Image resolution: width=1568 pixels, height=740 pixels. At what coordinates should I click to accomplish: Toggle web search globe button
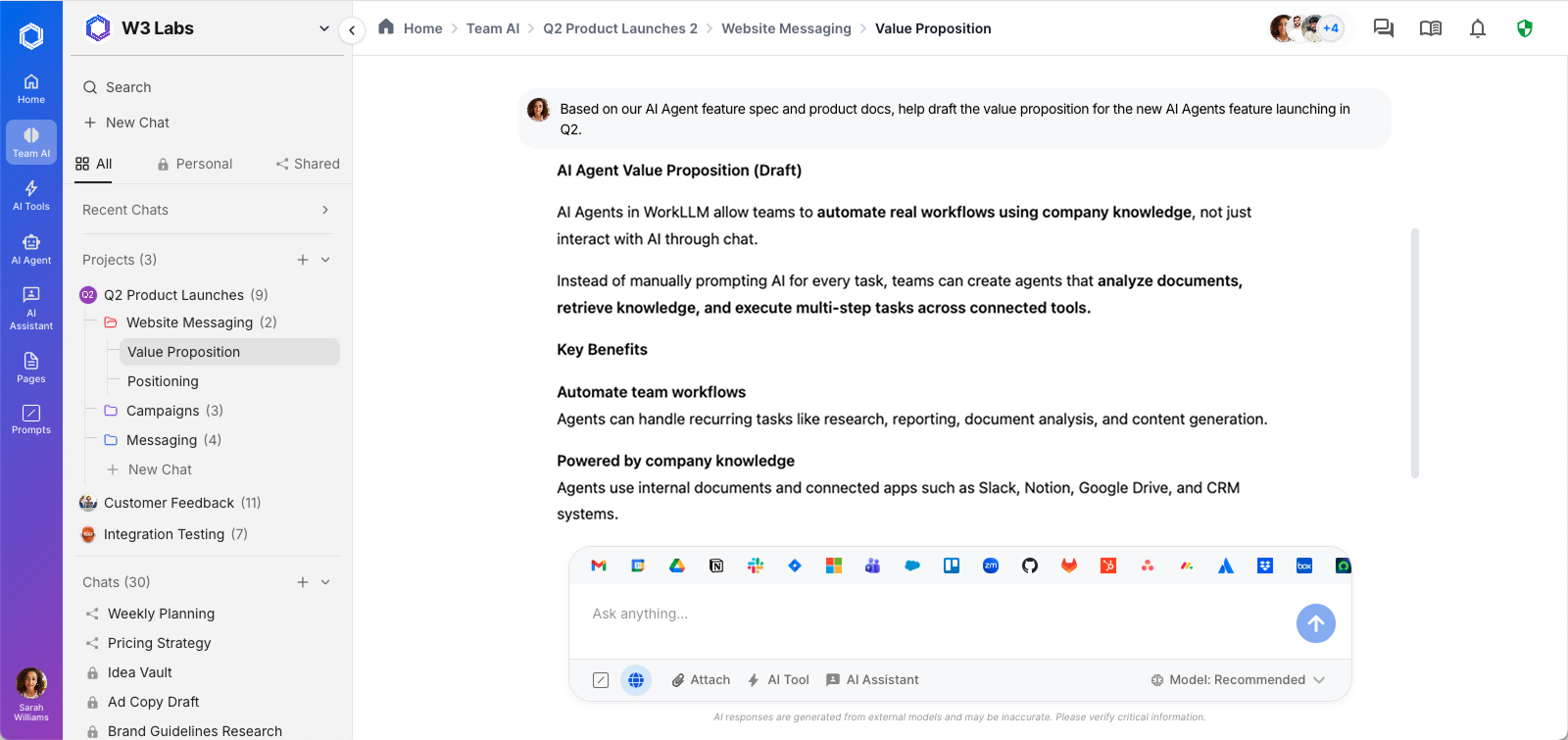tap(636, 680)
